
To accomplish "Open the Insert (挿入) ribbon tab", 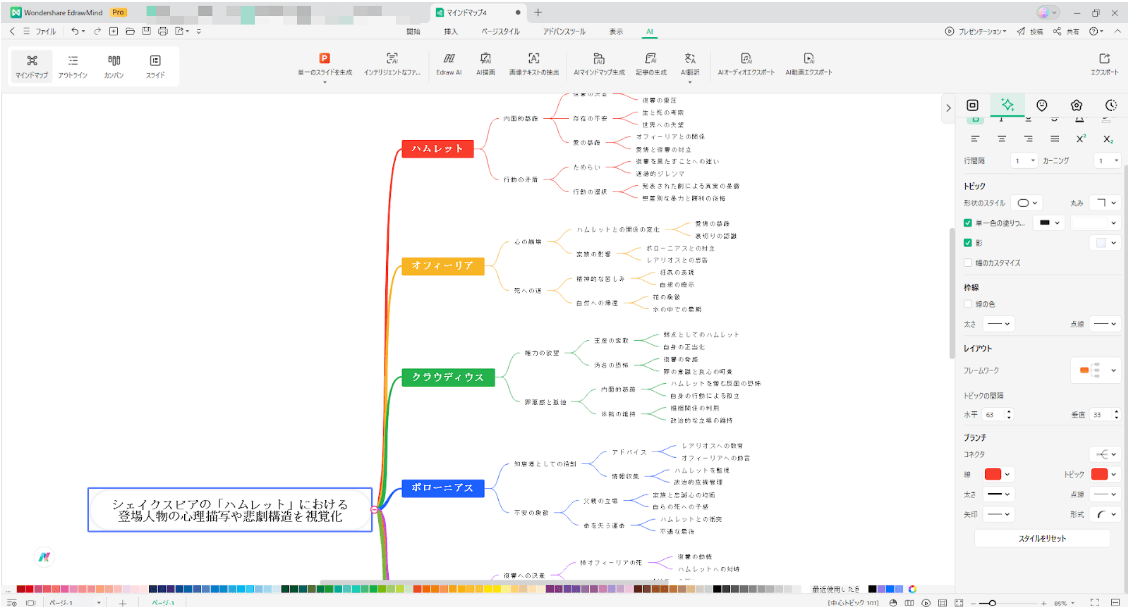I will pyautogui.click(x=450, y=32).
